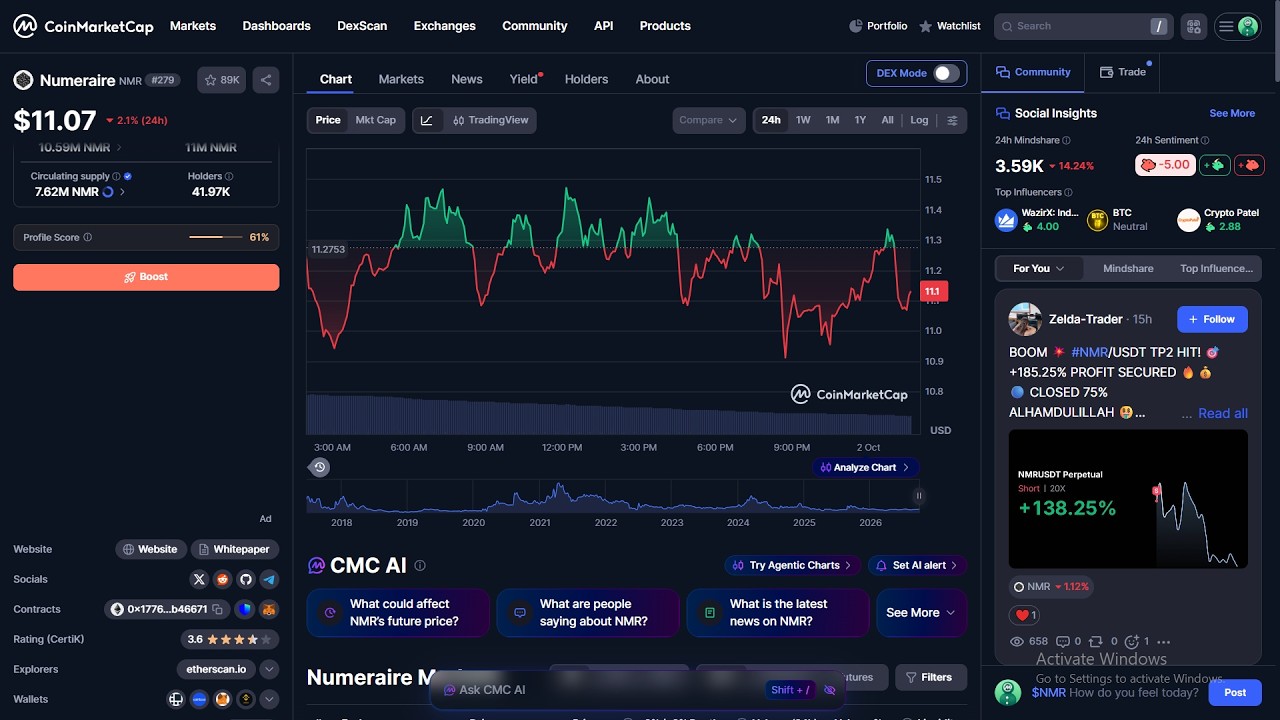Screen dimensions: 1280x720
Task: Add contract to MetaMask via fox icon
Action: (x=269, y=609)
